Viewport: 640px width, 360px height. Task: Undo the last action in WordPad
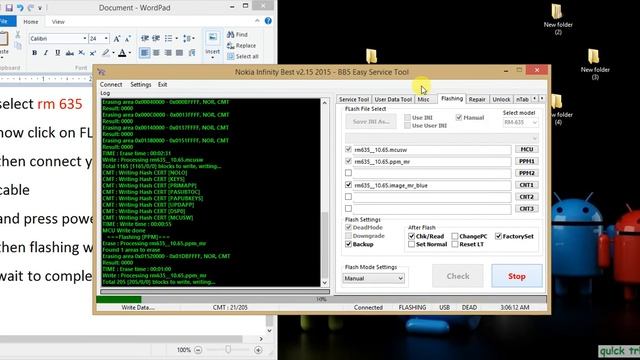[x=20, y=8]
